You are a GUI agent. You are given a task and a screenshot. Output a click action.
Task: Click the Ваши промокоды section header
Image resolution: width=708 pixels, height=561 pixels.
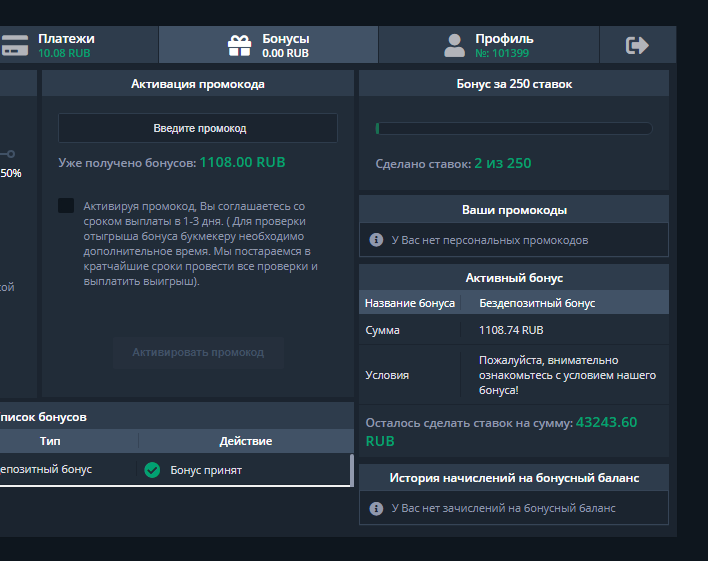[x=514, y=210]
